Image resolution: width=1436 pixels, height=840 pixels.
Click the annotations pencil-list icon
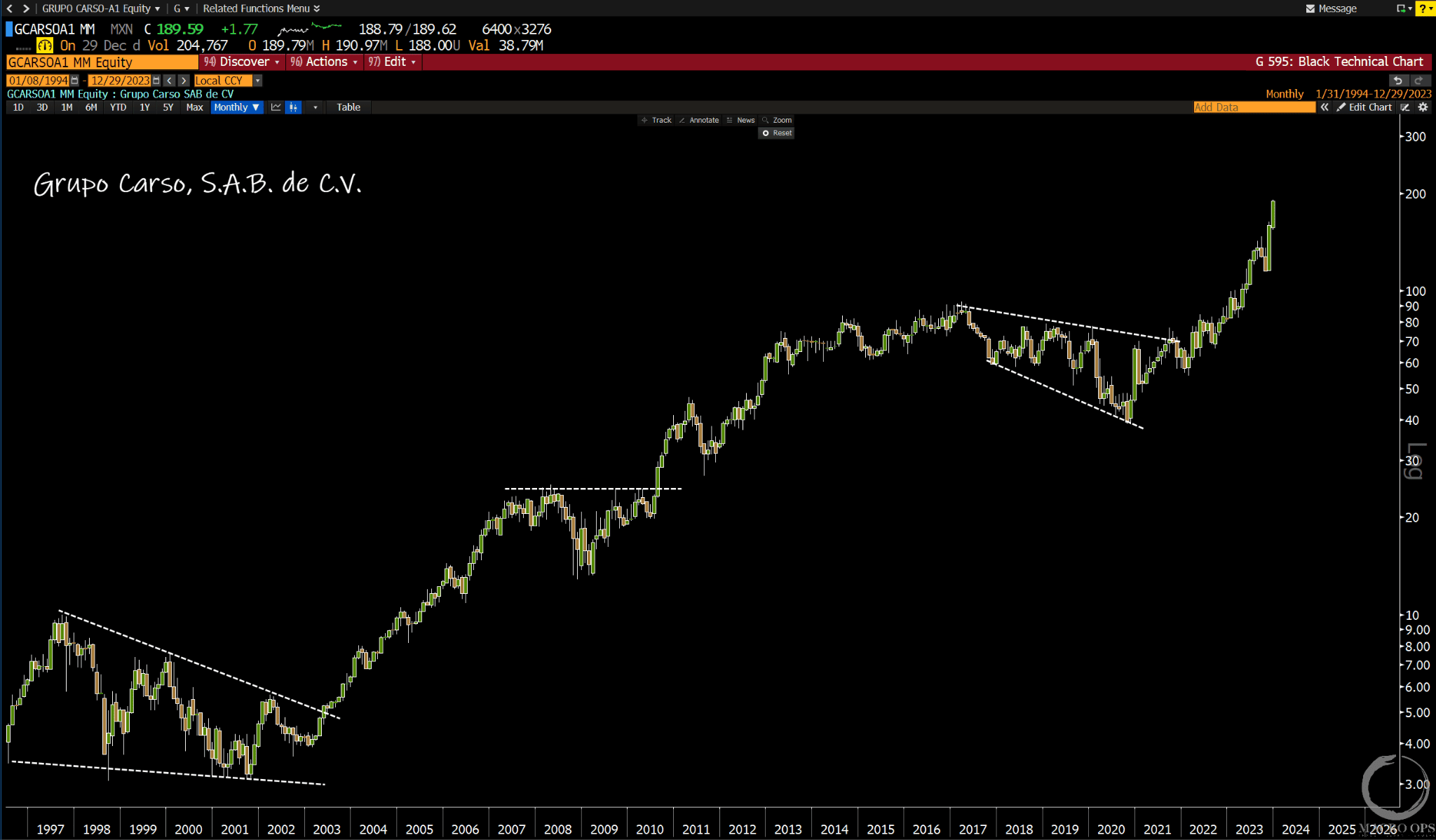point(1404,107)
